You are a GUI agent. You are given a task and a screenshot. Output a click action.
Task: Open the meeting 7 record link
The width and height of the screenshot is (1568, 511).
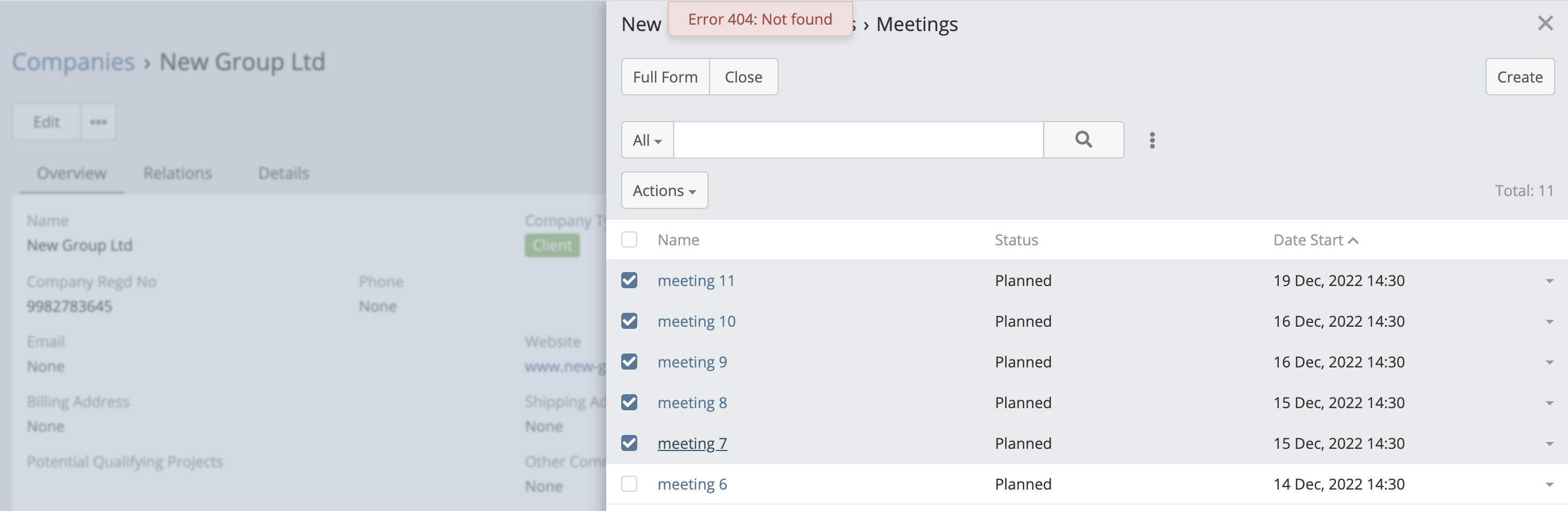point(692,443)
